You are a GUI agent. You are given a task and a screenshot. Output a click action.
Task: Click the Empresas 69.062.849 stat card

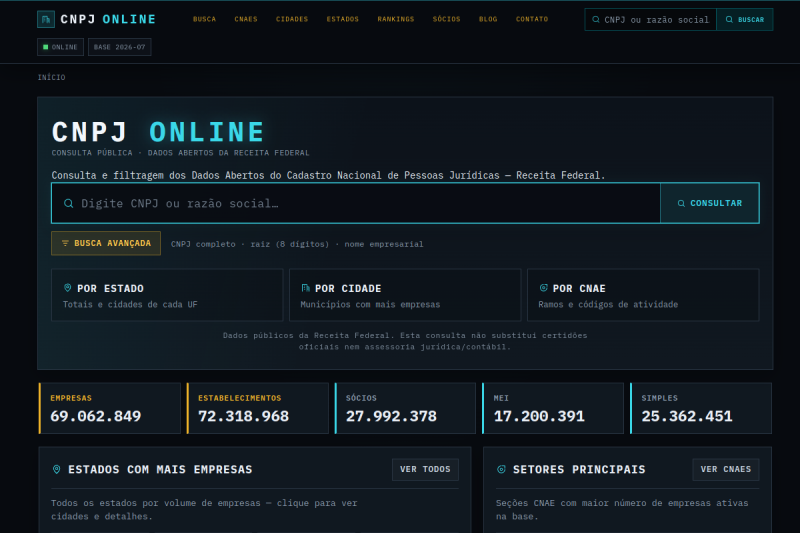(110, 408)
